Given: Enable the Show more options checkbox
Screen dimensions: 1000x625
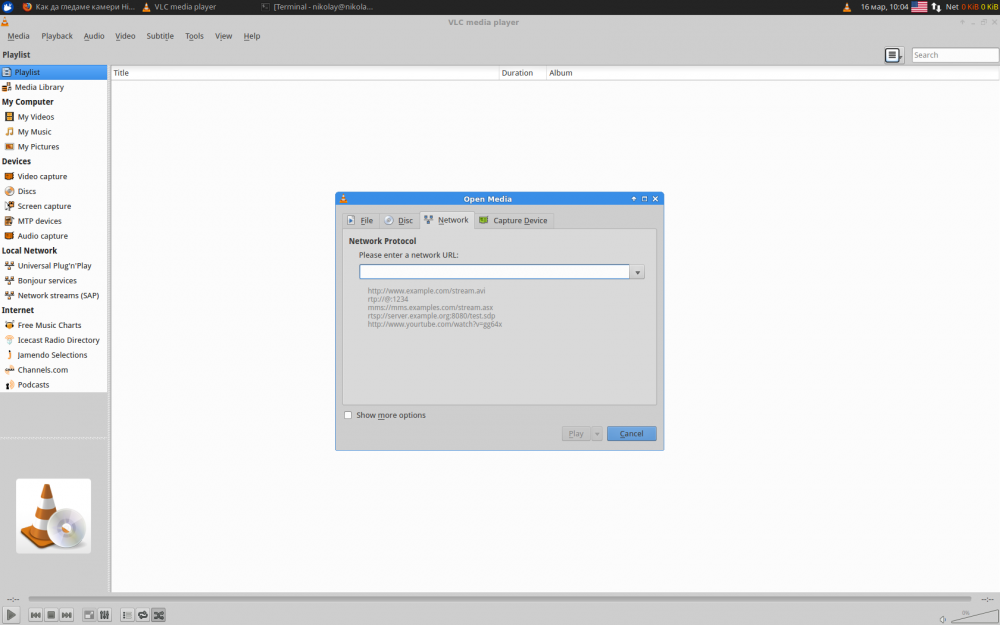Looking at the screenshot, I should tap(348, 415).
